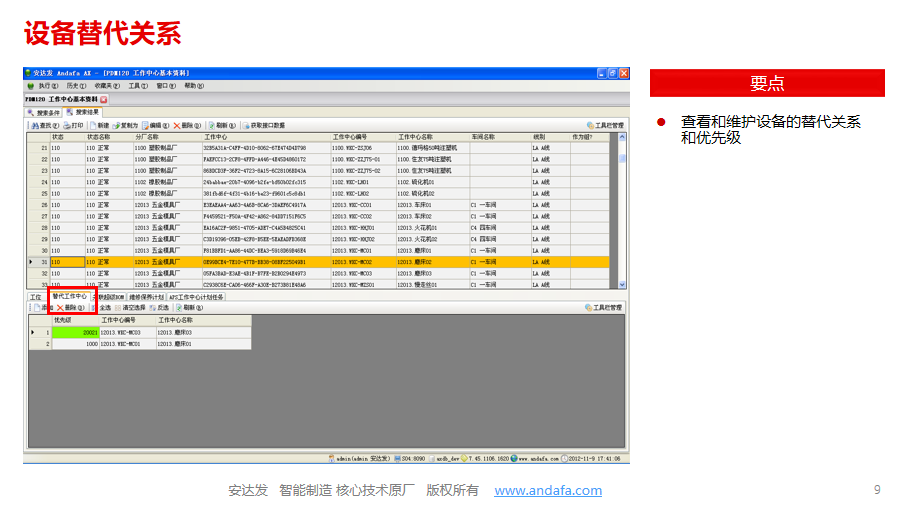
Task: Click the green priority cell 20021
Action: [x=76, y=332]
